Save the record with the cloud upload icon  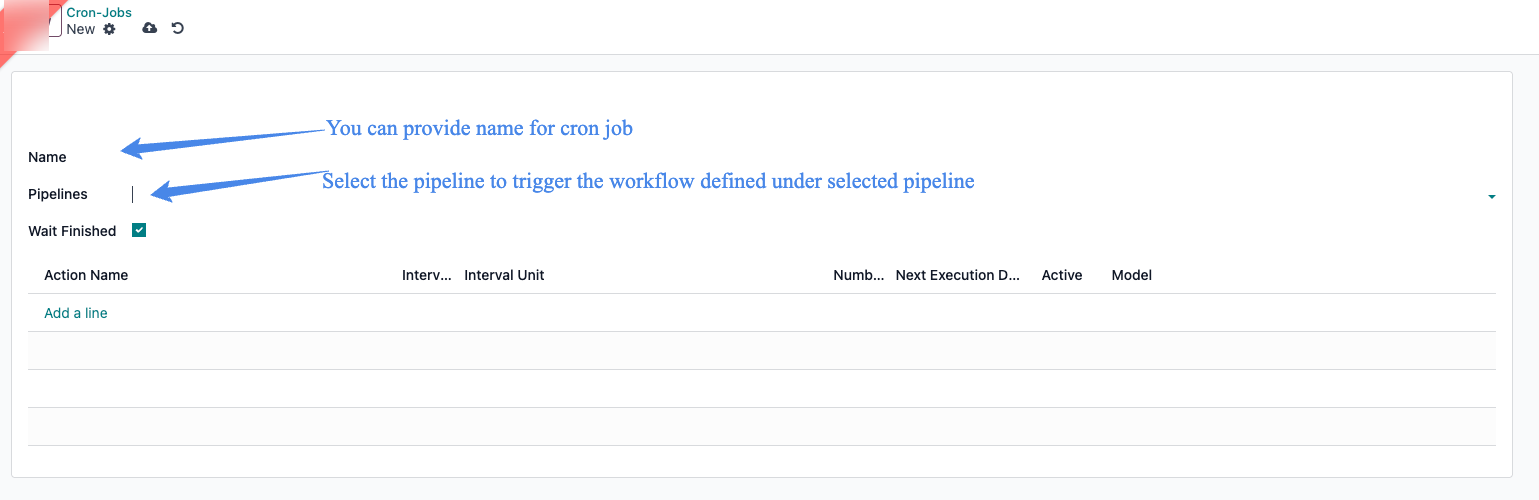(149, 28)
